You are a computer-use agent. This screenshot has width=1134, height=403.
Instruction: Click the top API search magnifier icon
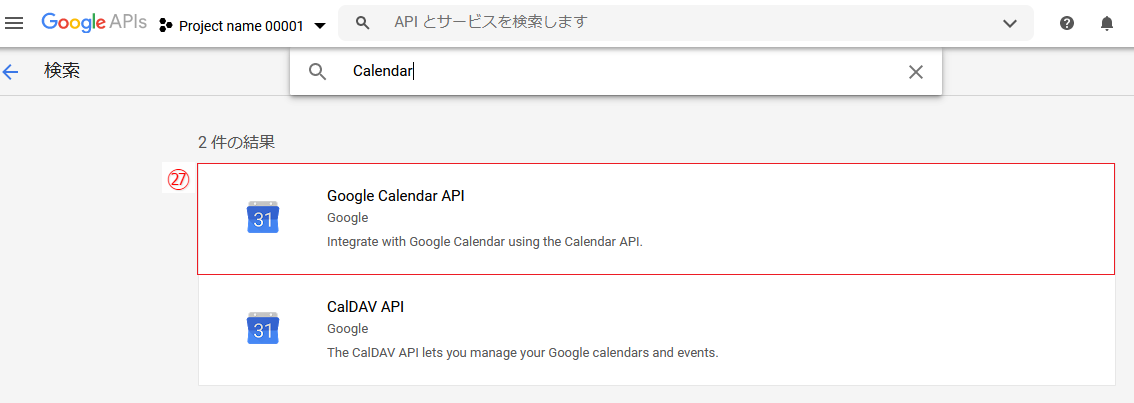(363, 22)
